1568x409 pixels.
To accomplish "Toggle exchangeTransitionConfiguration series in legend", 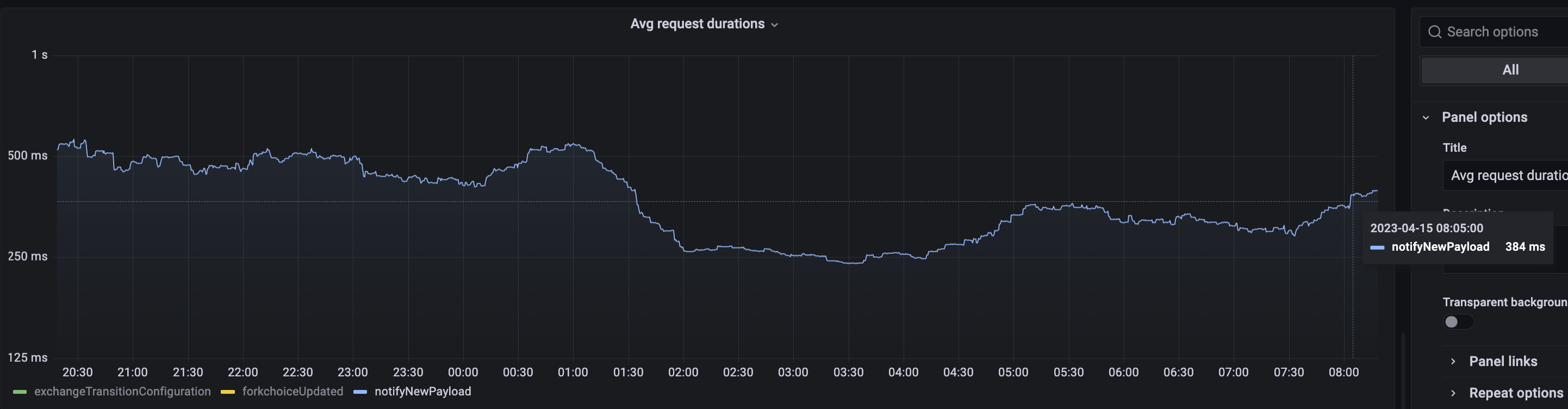I will point(122,392).
